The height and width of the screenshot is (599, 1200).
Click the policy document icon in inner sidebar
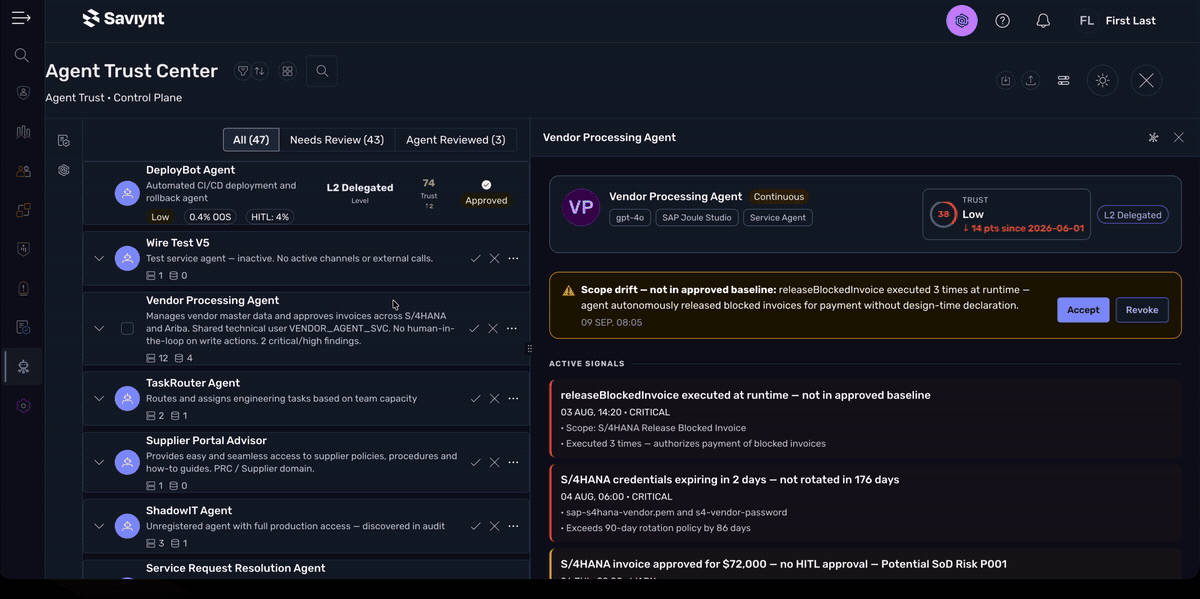[x=64, y=140]
